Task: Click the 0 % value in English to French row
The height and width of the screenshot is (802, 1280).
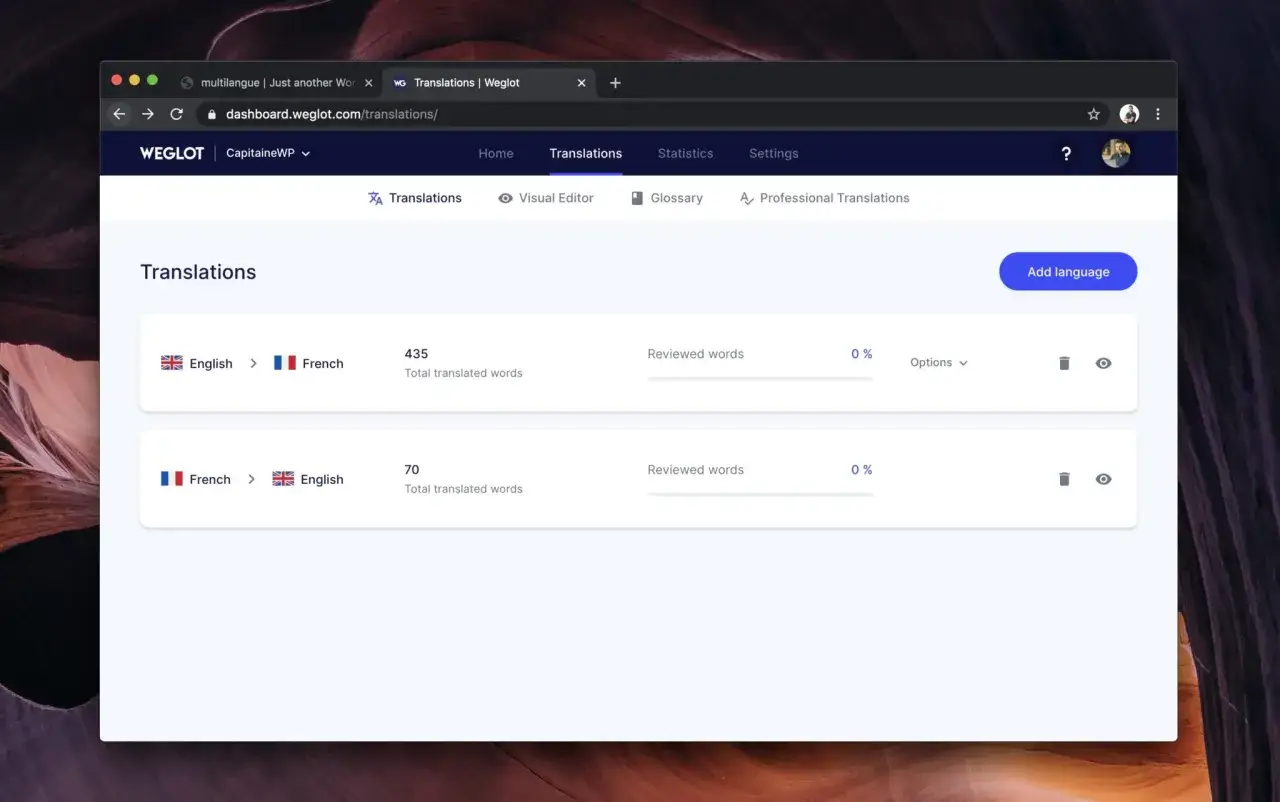Action: tap(862, 354)
